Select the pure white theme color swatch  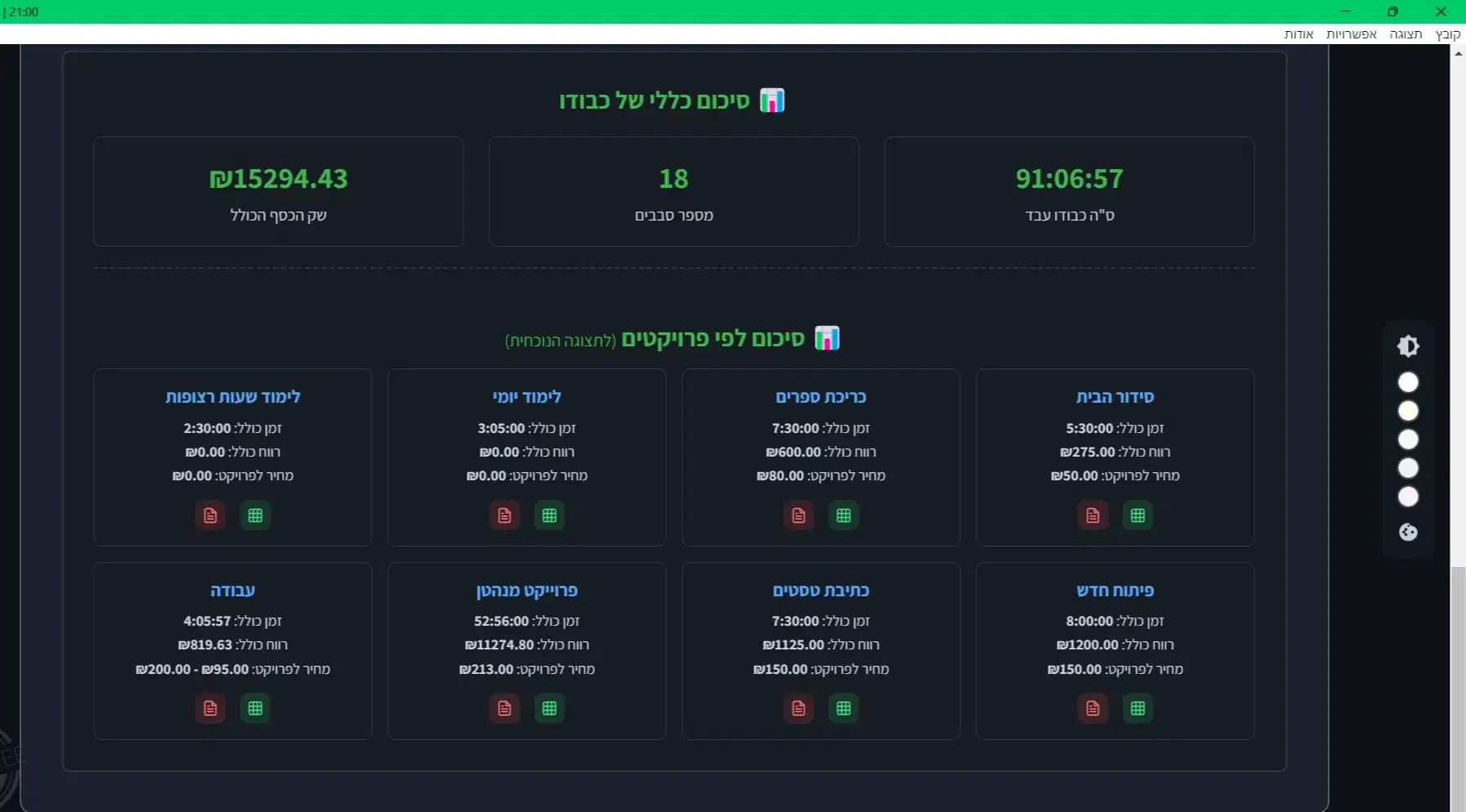[1408, 382]
